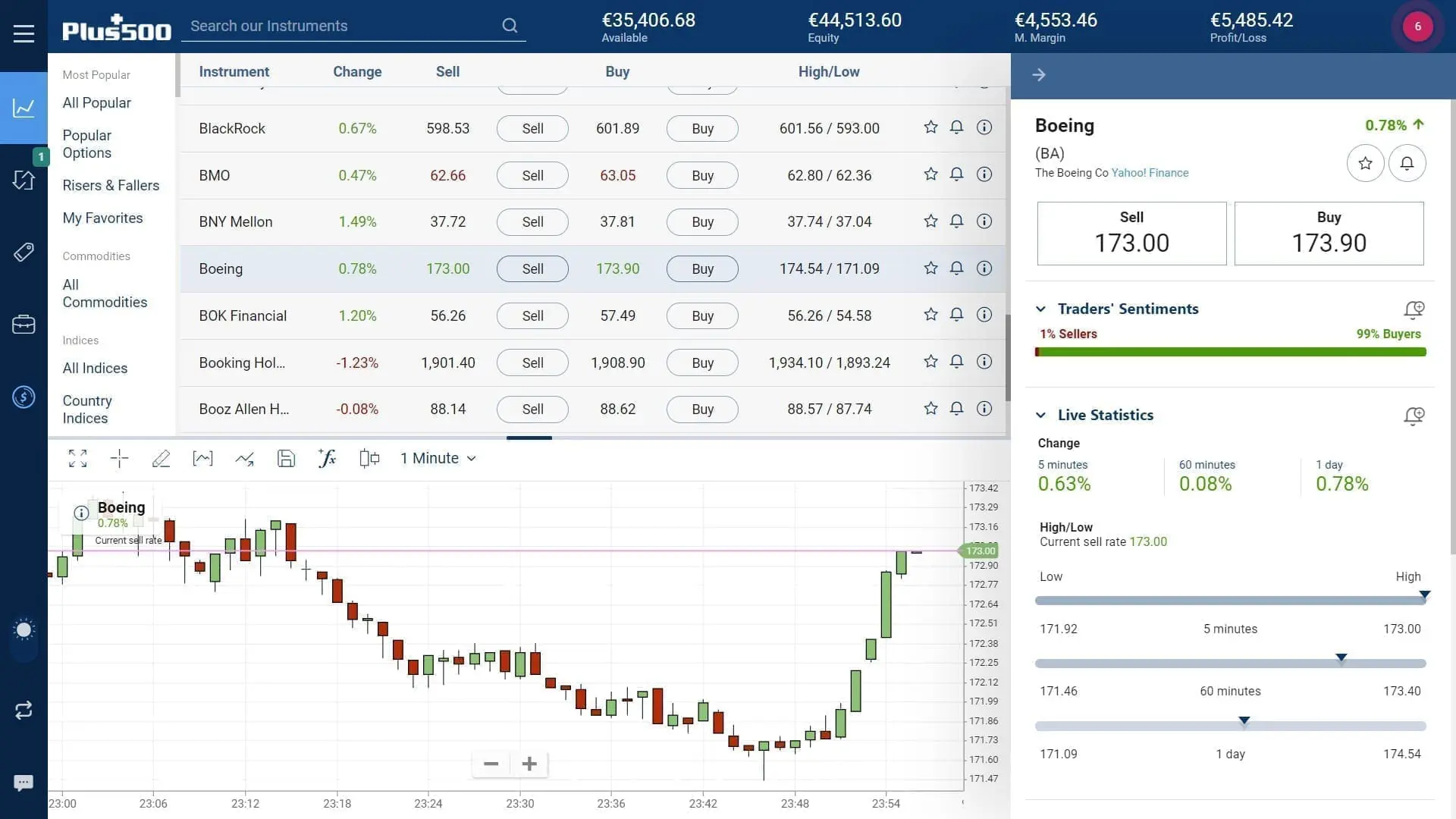Viewport: 1456px width, 819px height.
Task: Collapse the Traders' Sentiments section
Action: pos(1042,308)
